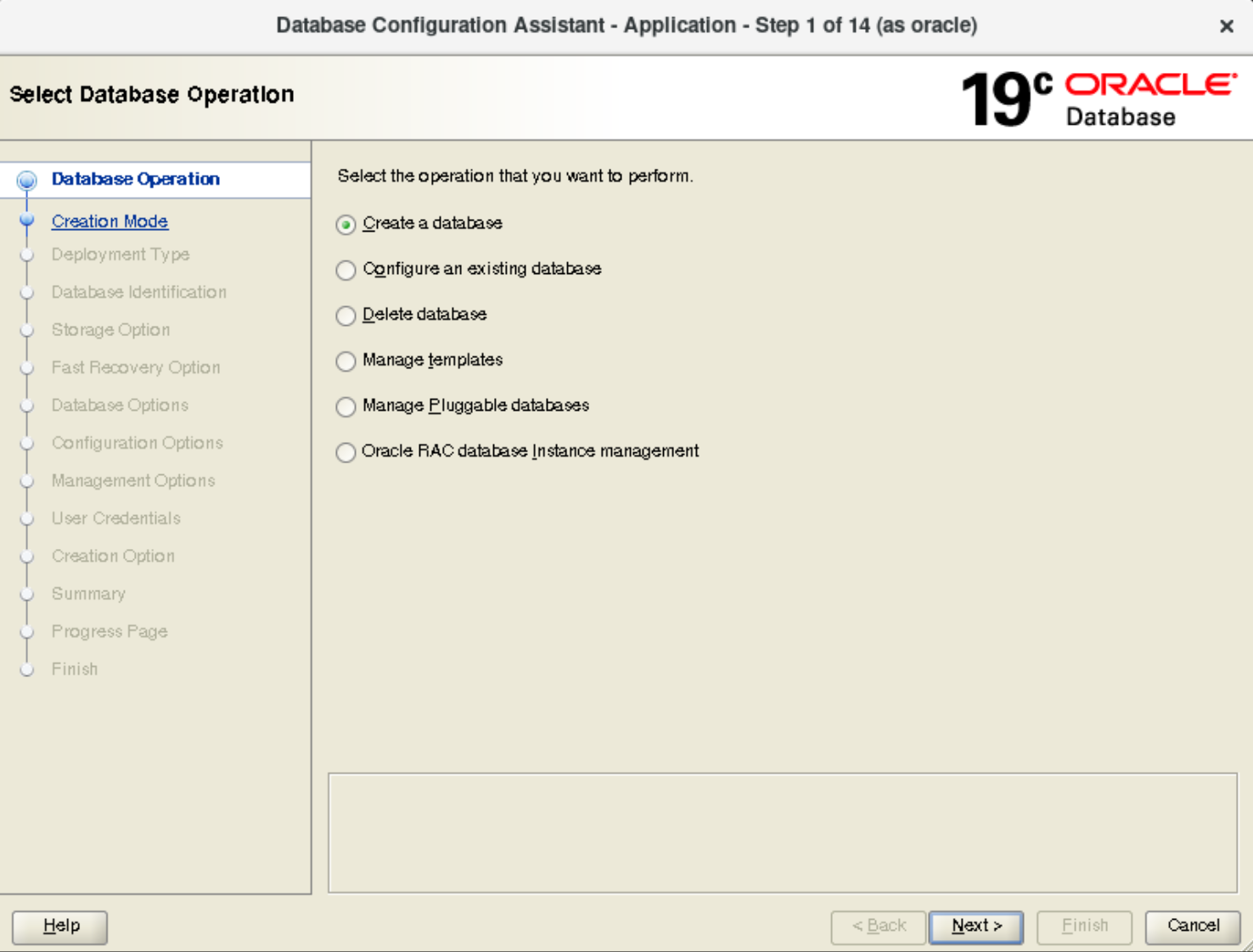The width and height of the screenshot is (1253, 952).
Task: Select the Delete database radio button
Action: pyautogui.click(x=346, y=316)
